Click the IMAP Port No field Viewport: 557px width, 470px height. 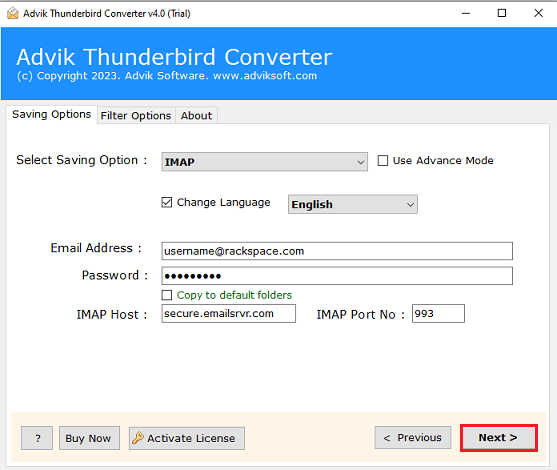click(438, 313)
